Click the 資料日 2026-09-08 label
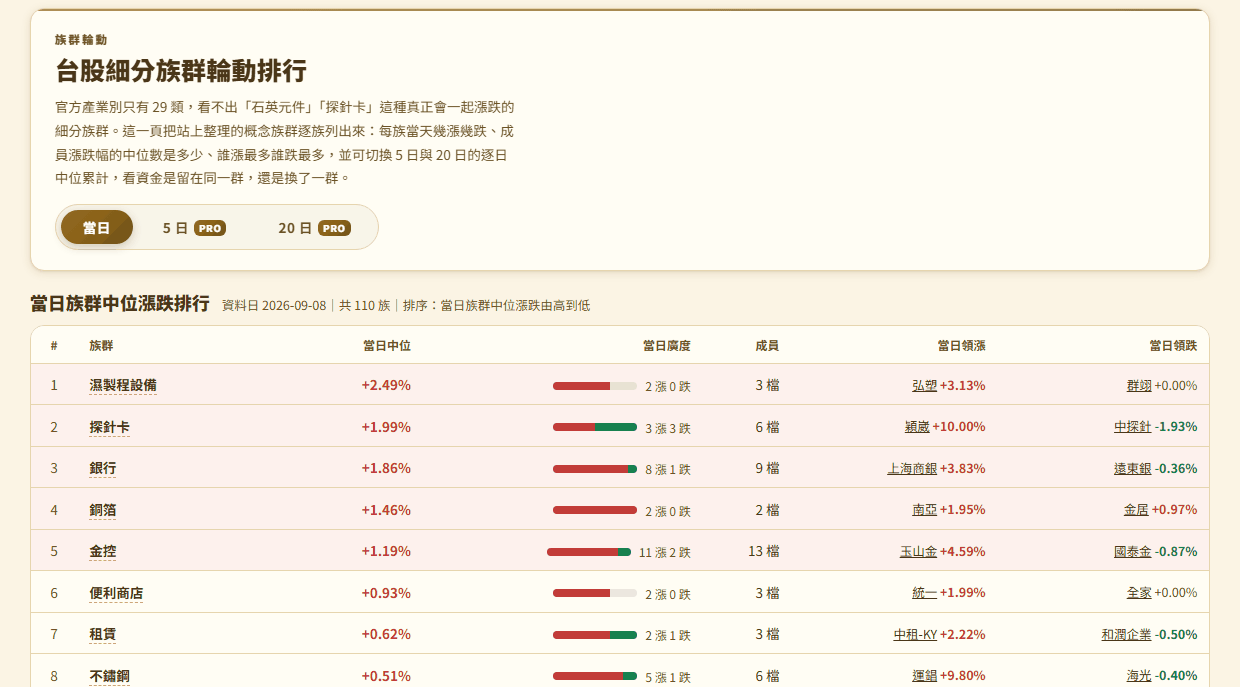 [x=274, y=305]
